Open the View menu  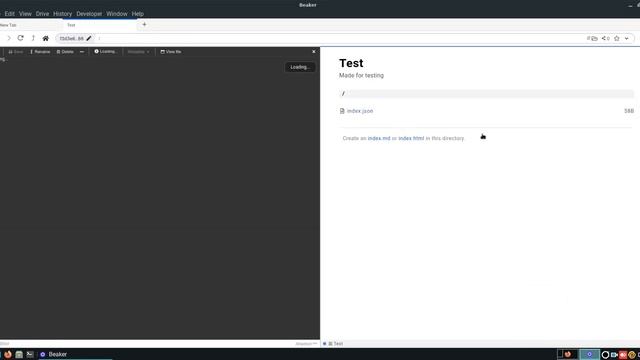[x=25, y=13]
